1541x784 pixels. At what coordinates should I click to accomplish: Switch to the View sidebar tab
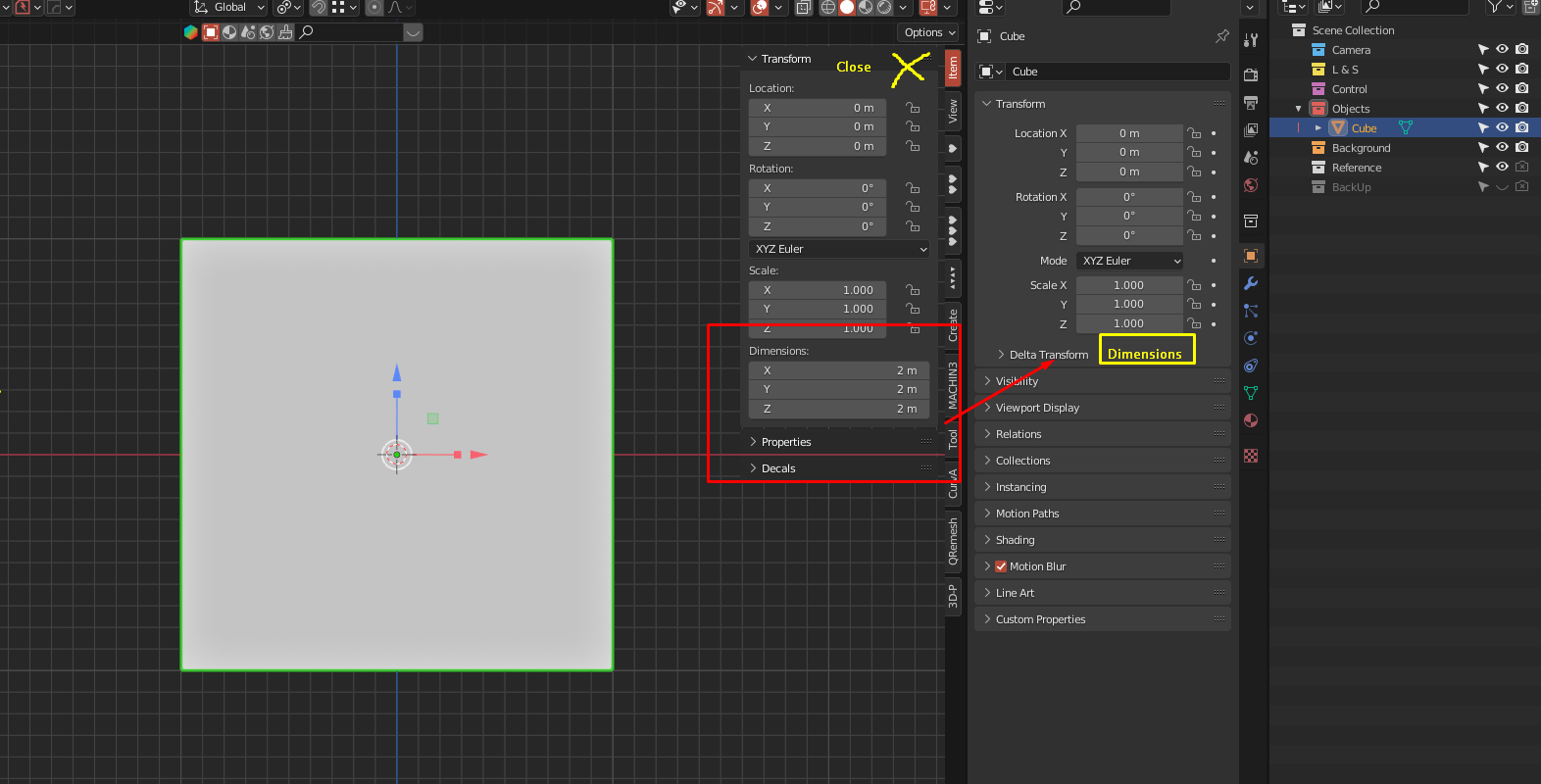(953, 112)
